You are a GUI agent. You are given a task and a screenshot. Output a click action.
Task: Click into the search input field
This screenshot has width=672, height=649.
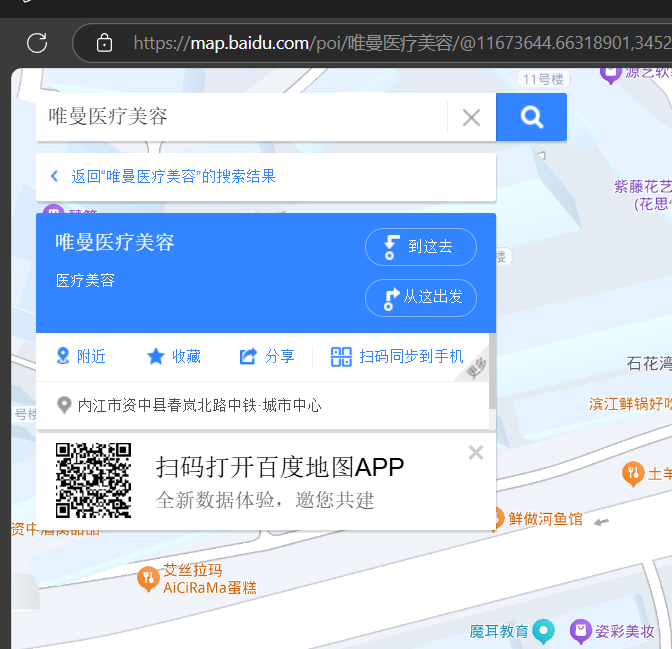[240, 117]
